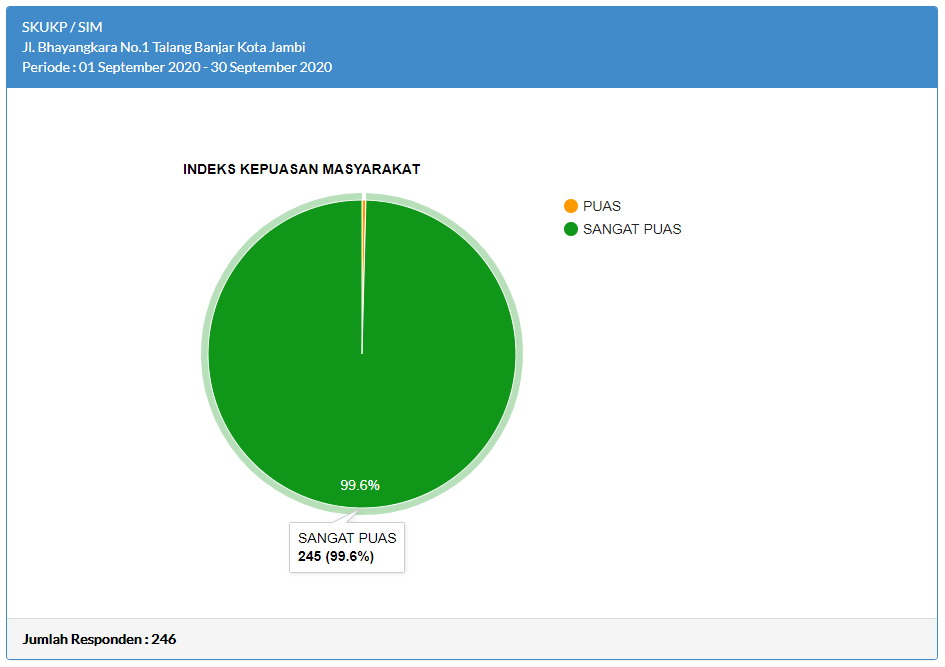Select the SANGAT PUAS legend label
945x667 pixels.
632,229
